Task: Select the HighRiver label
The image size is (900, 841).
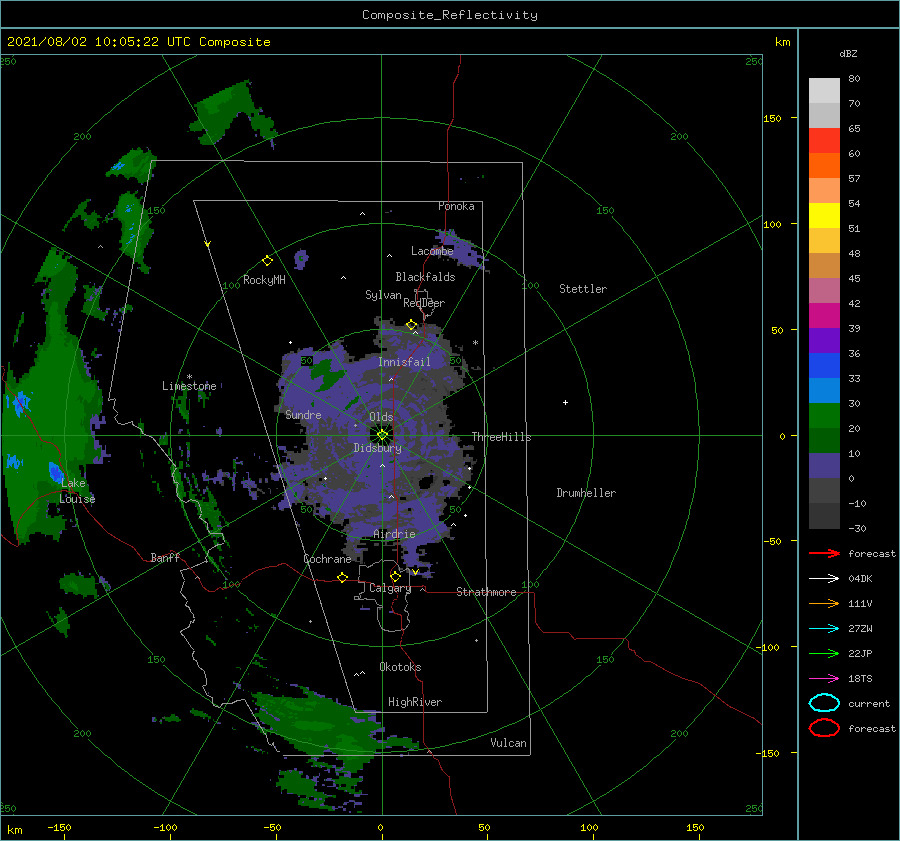Action: (x=415, y=702)
